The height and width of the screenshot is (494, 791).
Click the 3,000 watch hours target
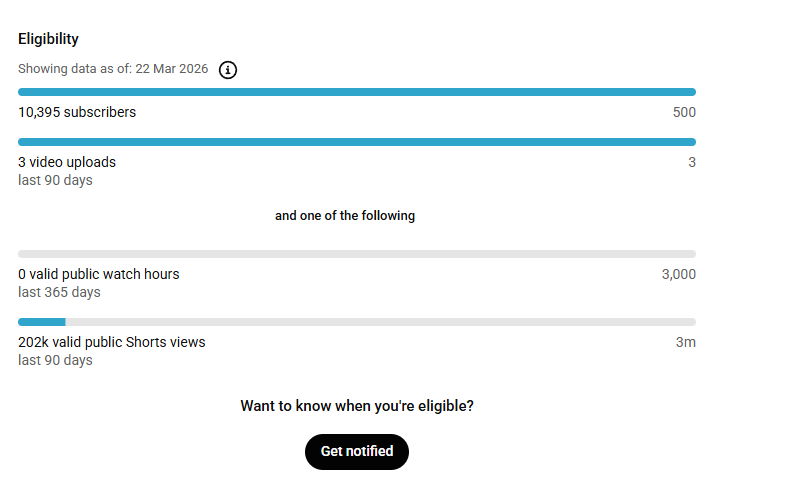point(679,274)
